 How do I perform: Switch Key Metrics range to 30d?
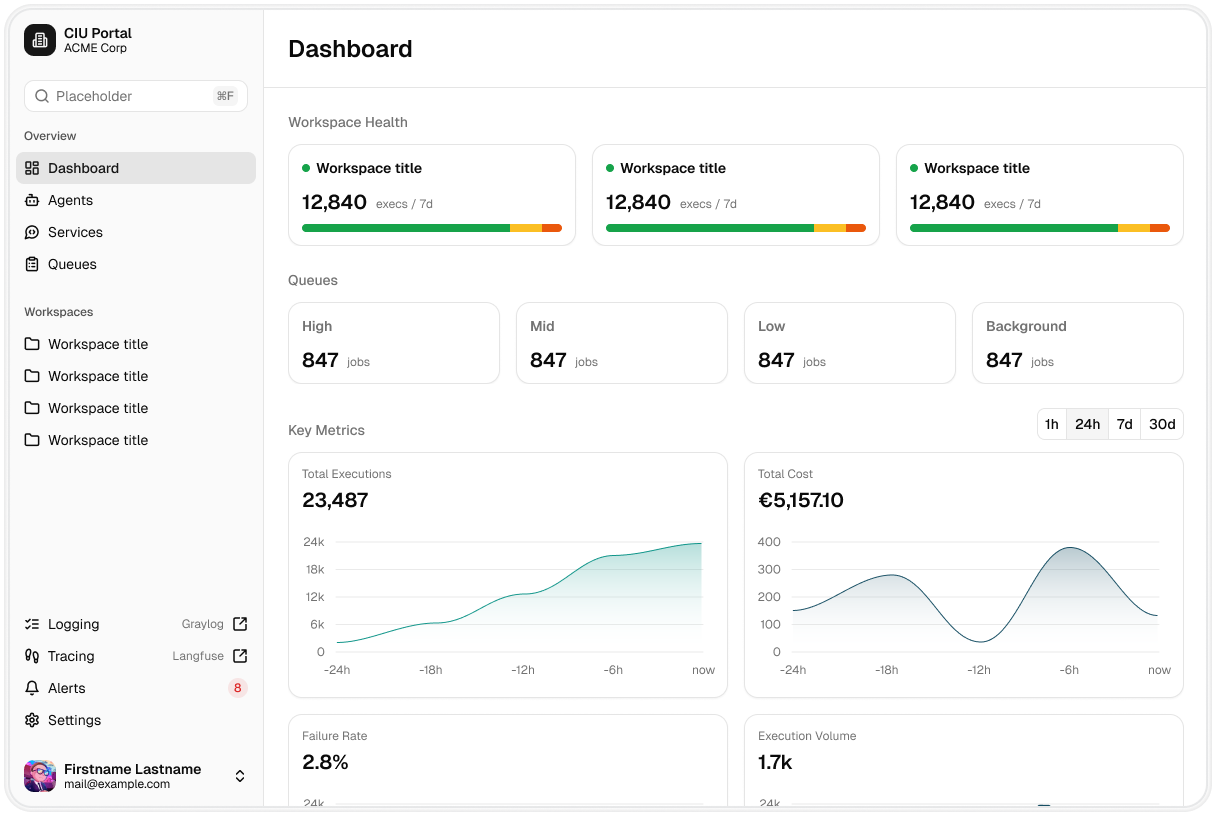coord(1162,424)
